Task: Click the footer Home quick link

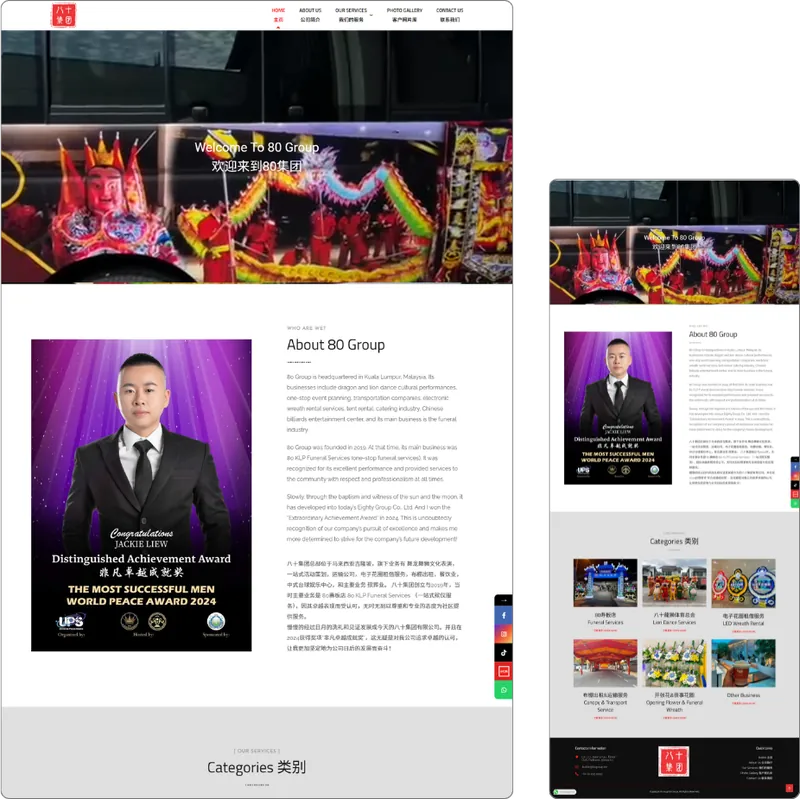Action: click(765, 758)
